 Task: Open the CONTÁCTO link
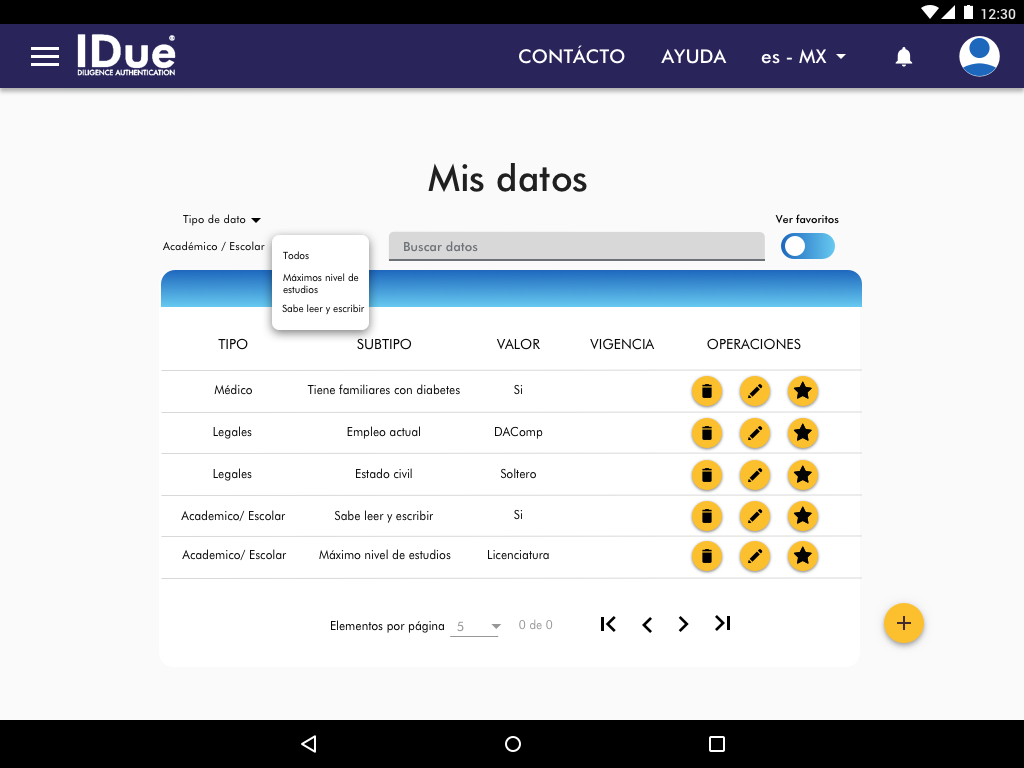pos(571,57)
